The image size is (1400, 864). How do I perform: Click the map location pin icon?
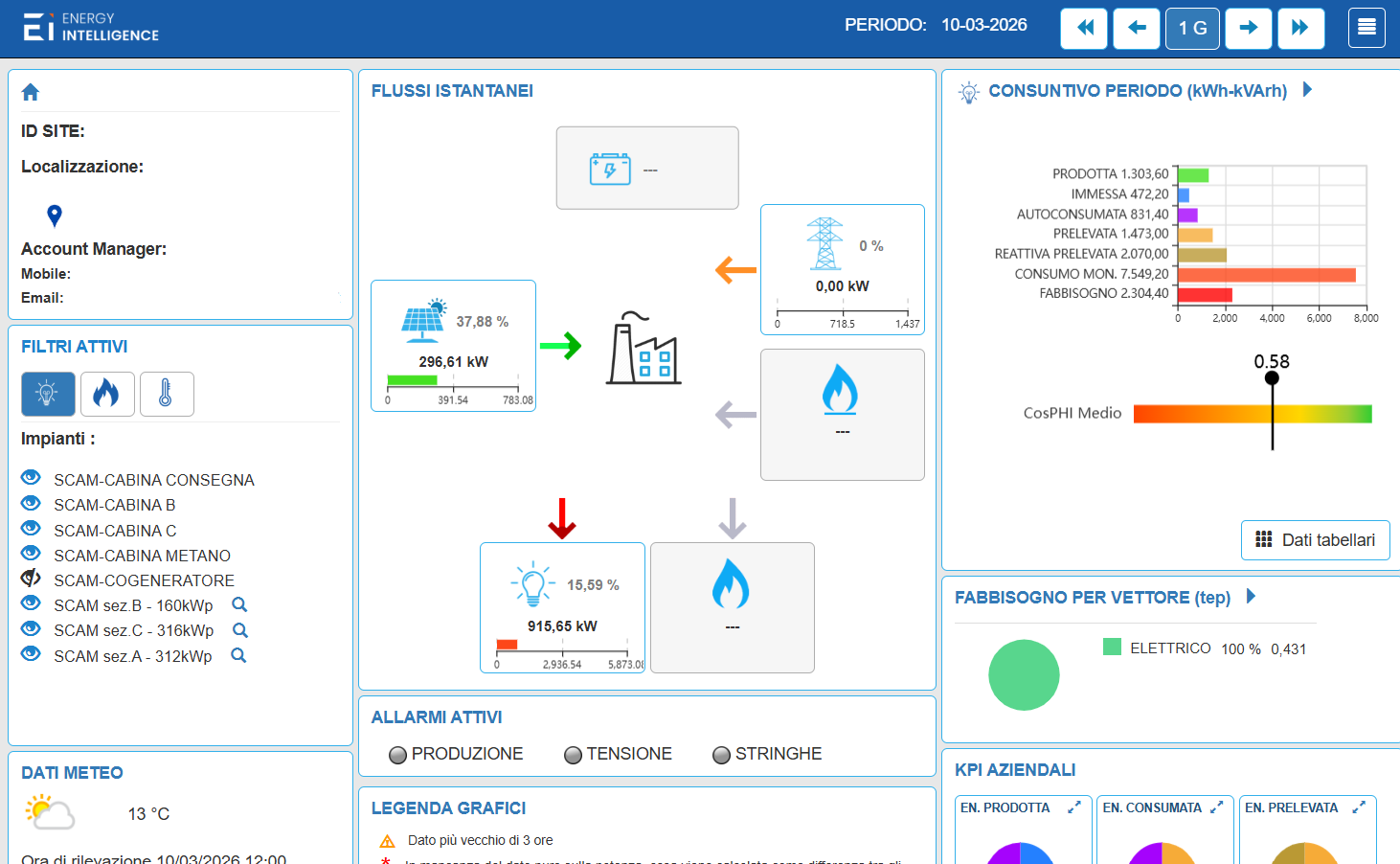click(55, 216)
